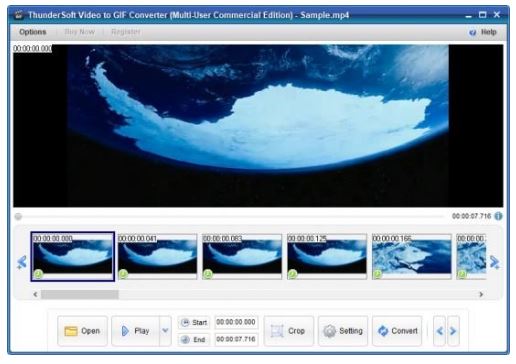This screenshot has width=516, height=364.
Task: Click the Open button to load a video
Action: tap(82, 331)
